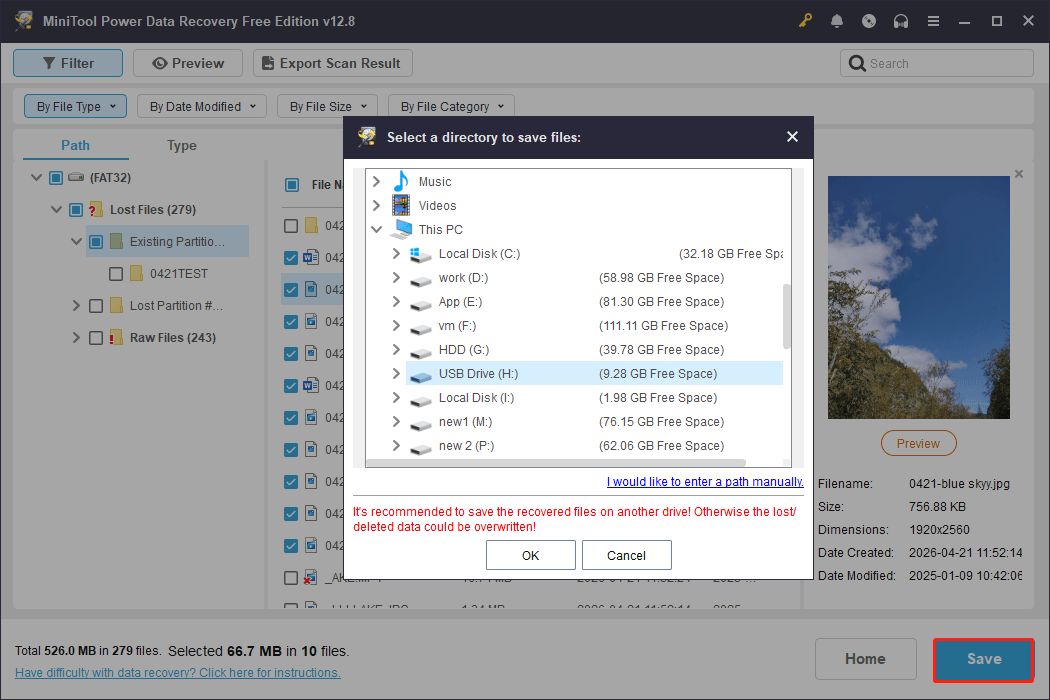The width and height of the screenshot is (1050, 700).
Task: Click the Filter toolbar button
Action: point(68,63)
